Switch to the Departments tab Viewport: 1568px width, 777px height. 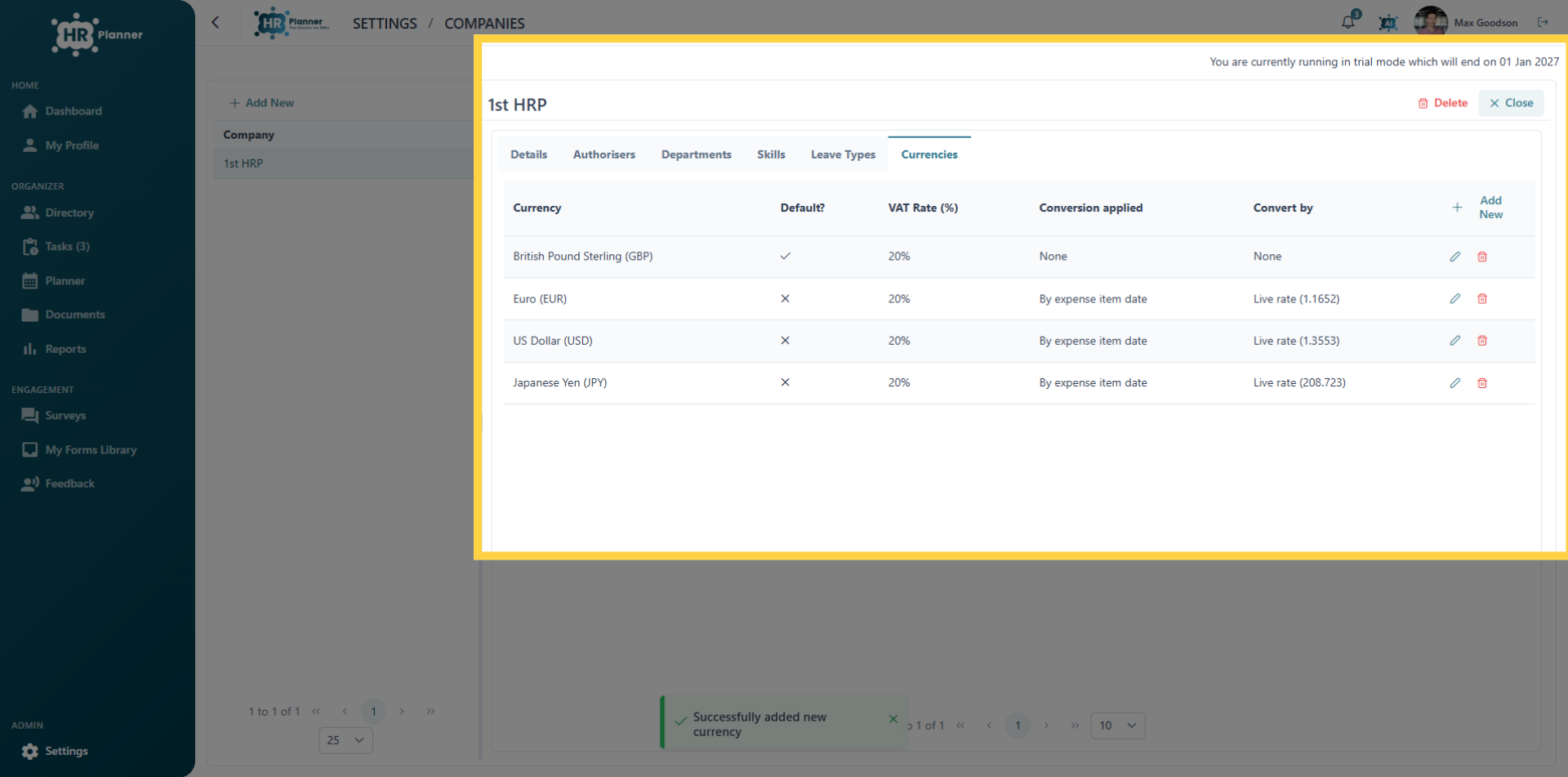[x=697, y=154]
